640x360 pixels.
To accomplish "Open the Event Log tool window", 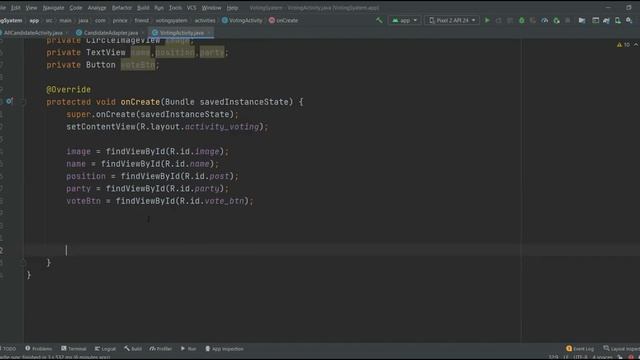I will 580,349.
